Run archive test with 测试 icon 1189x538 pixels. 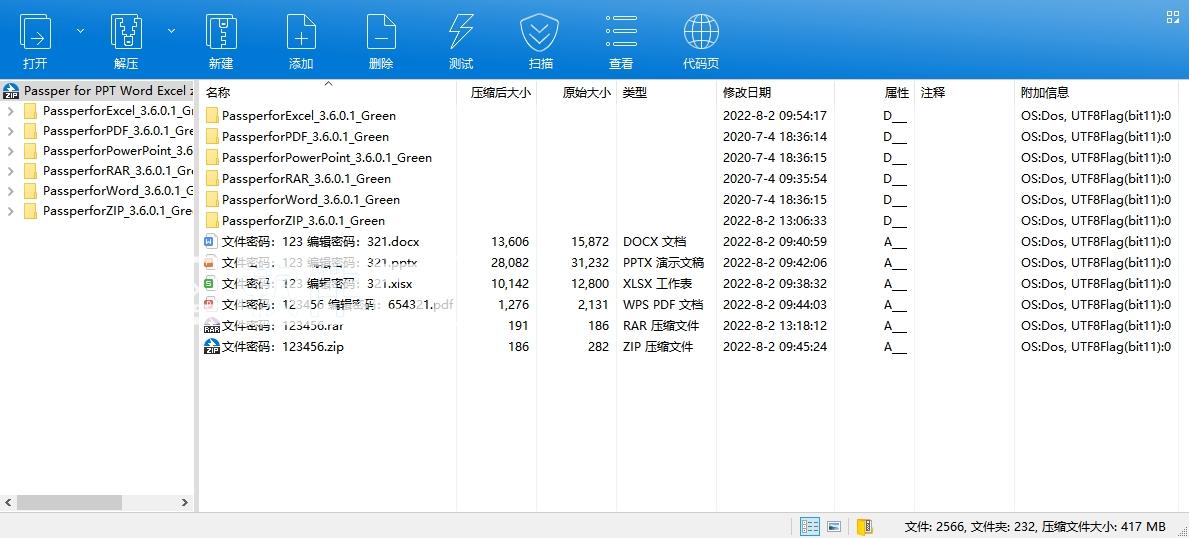click(x=461, y=40)
